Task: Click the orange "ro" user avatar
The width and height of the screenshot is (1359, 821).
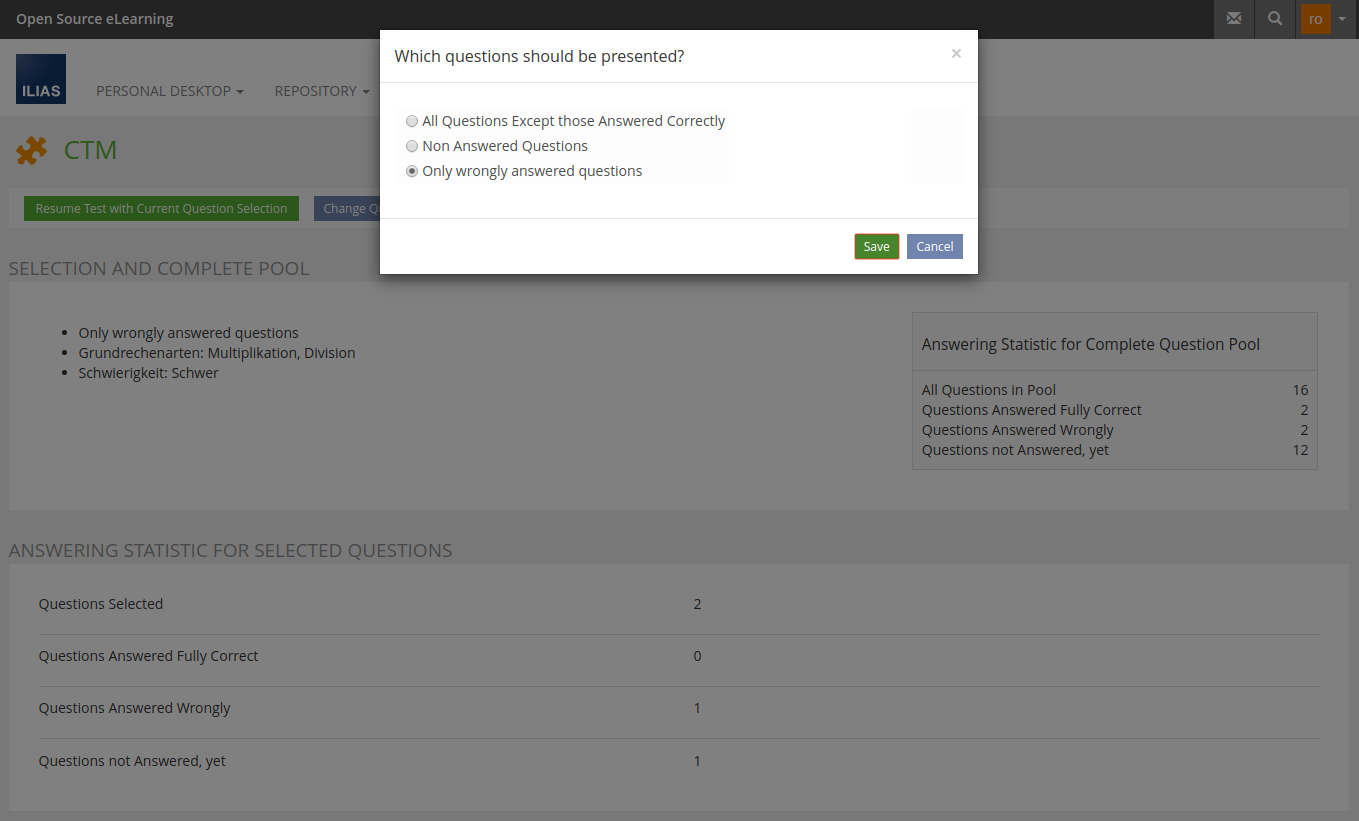Action: tap(1315, 19)
